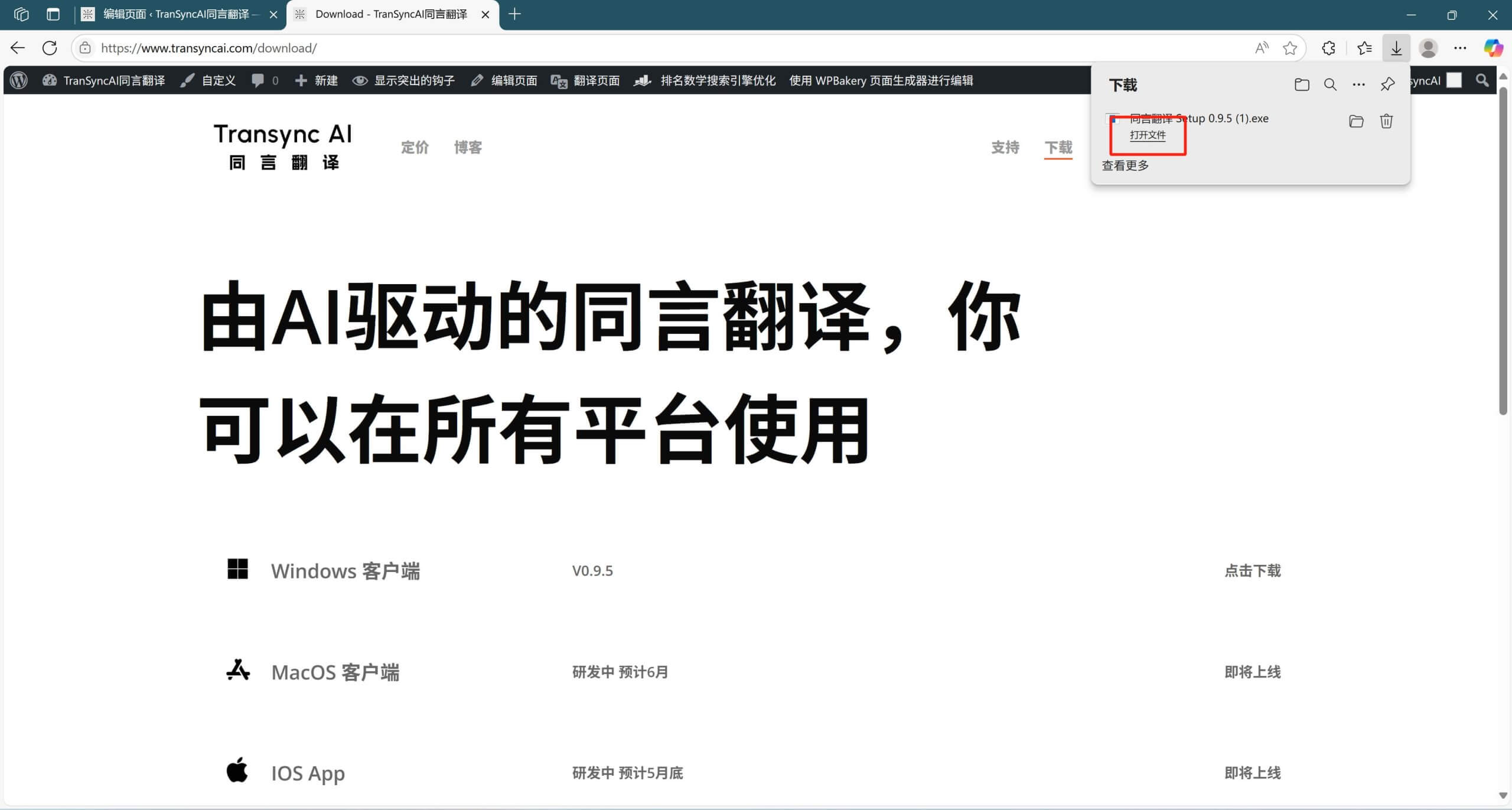Viewport: 1512px width, 810px height.
Task: Open the 博客 navigation link
Action: (x=468, y=147)
